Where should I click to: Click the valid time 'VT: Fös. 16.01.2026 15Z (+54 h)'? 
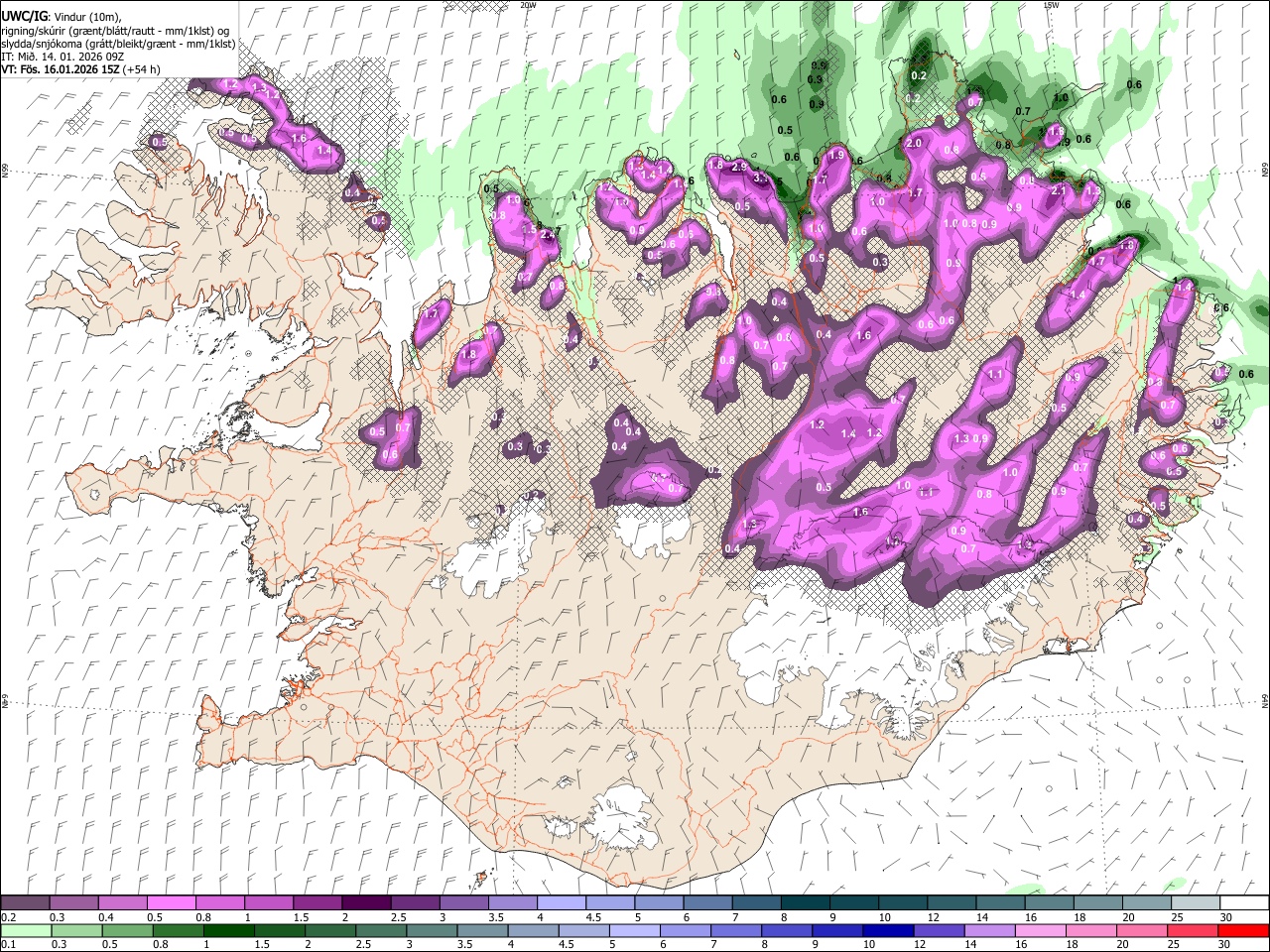81,69
